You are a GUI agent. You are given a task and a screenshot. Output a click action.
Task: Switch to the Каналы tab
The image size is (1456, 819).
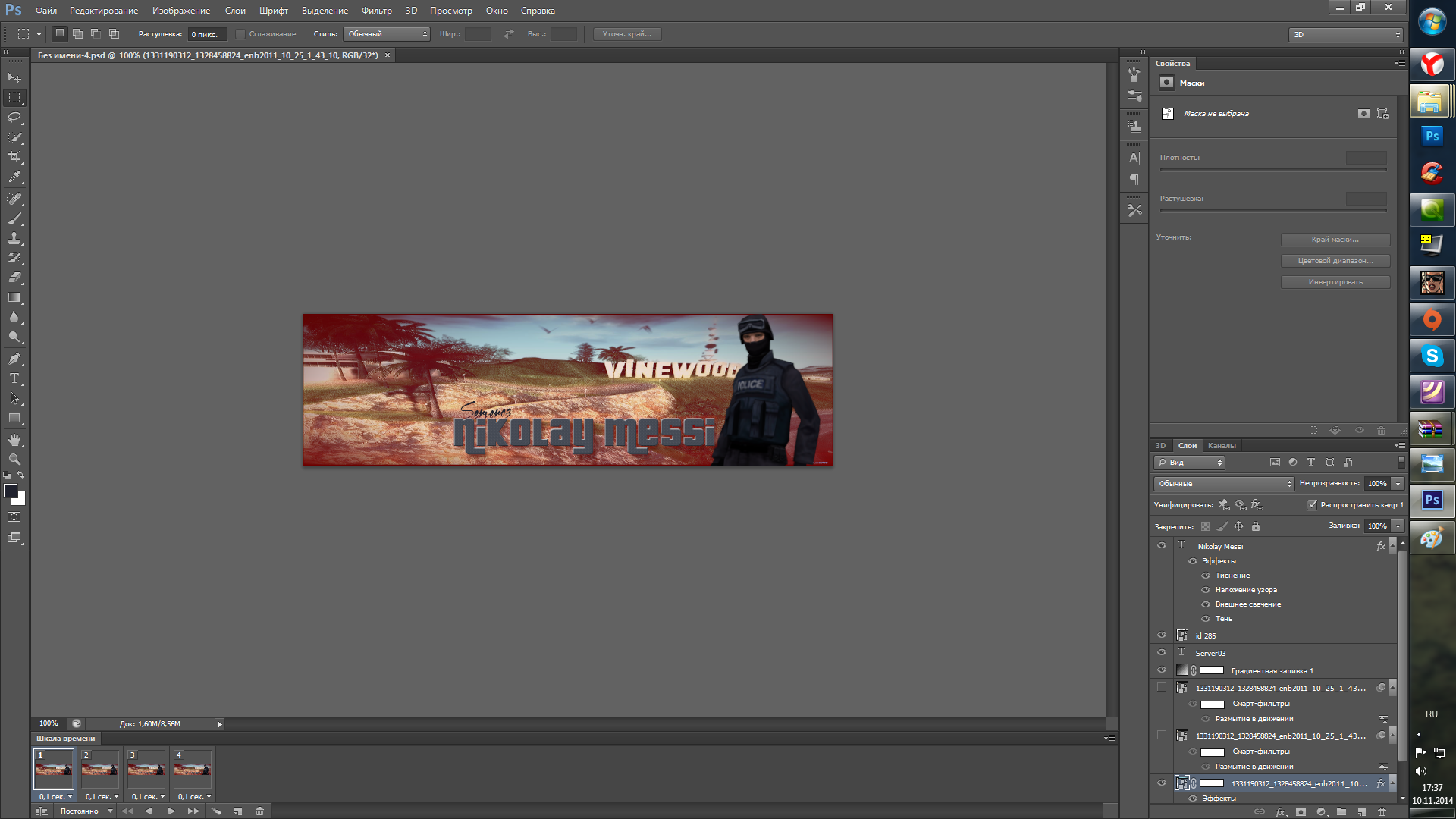point(1222,446)
